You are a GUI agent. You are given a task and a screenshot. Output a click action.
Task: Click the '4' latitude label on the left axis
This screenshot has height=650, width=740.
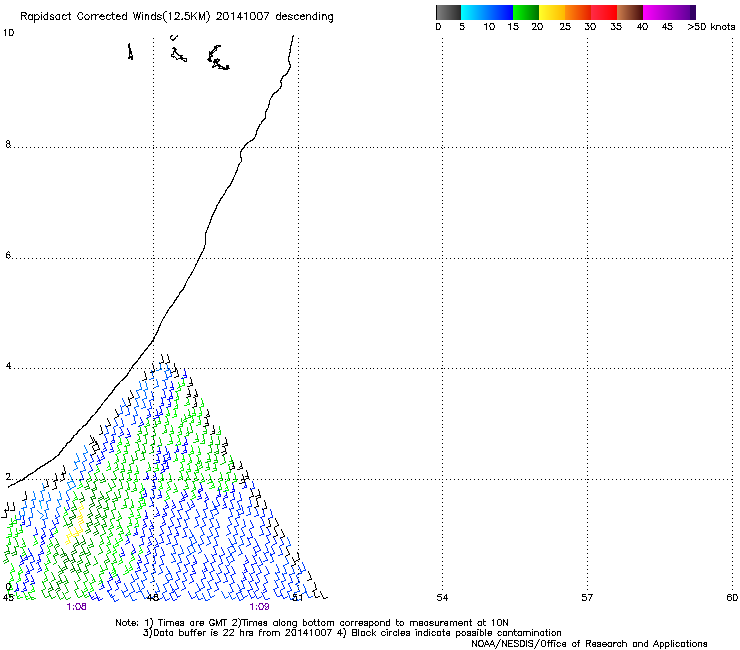click(8, 366)
